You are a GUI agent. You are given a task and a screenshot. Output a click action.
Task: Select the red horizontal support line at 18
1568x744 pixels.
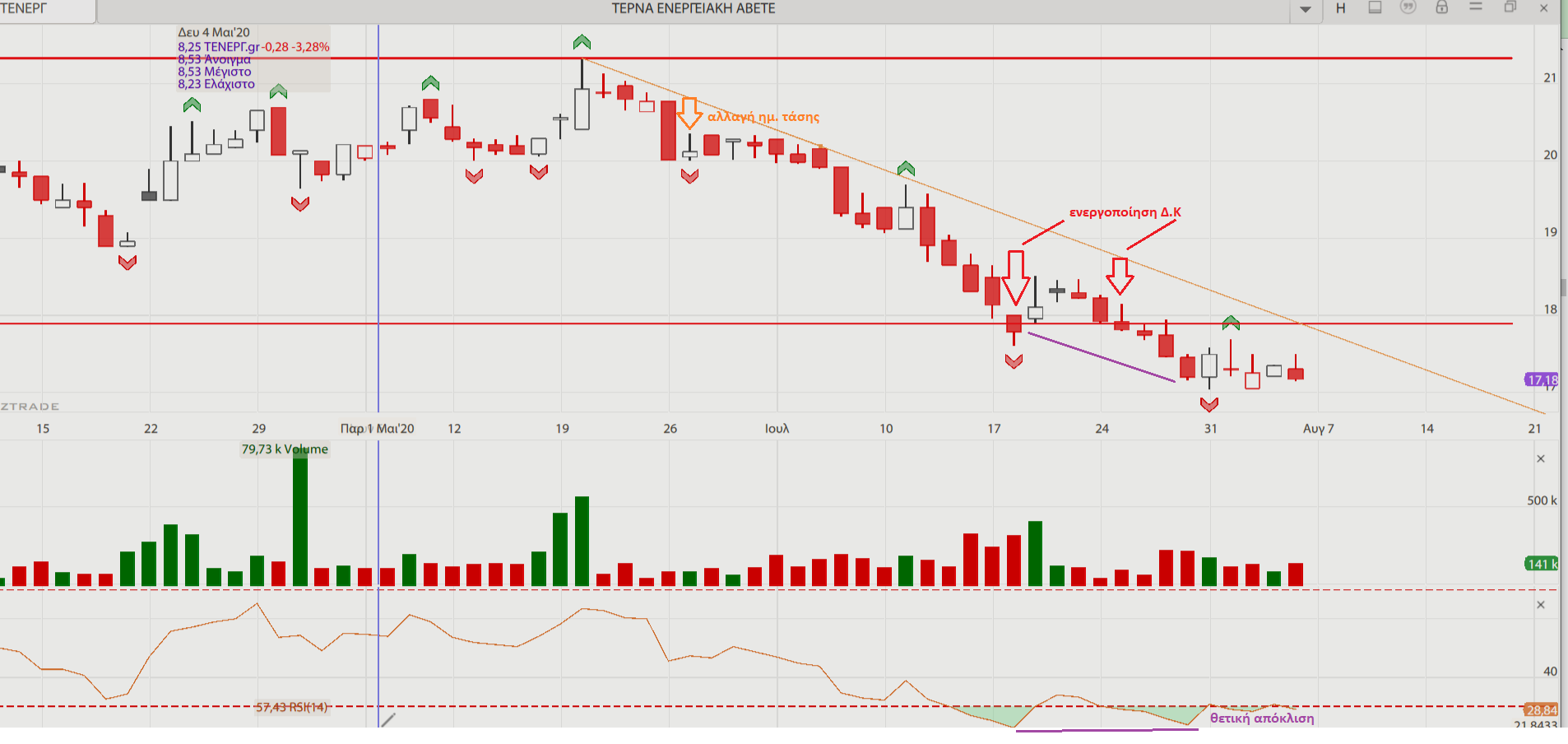click(756, 323)
